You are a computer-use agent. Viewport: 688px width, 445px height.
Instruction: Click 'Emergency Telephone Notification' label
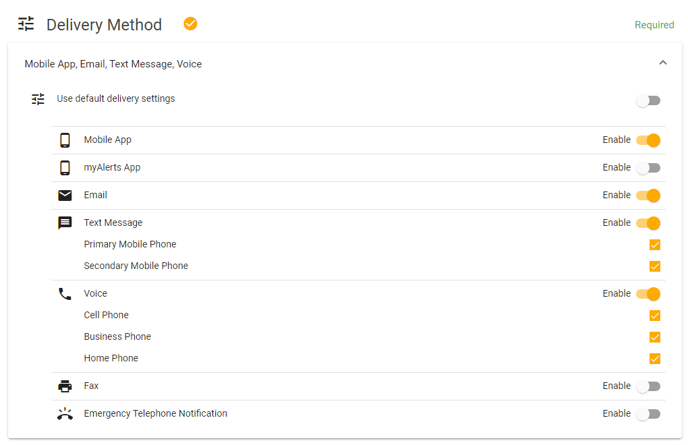pos(155,413)
